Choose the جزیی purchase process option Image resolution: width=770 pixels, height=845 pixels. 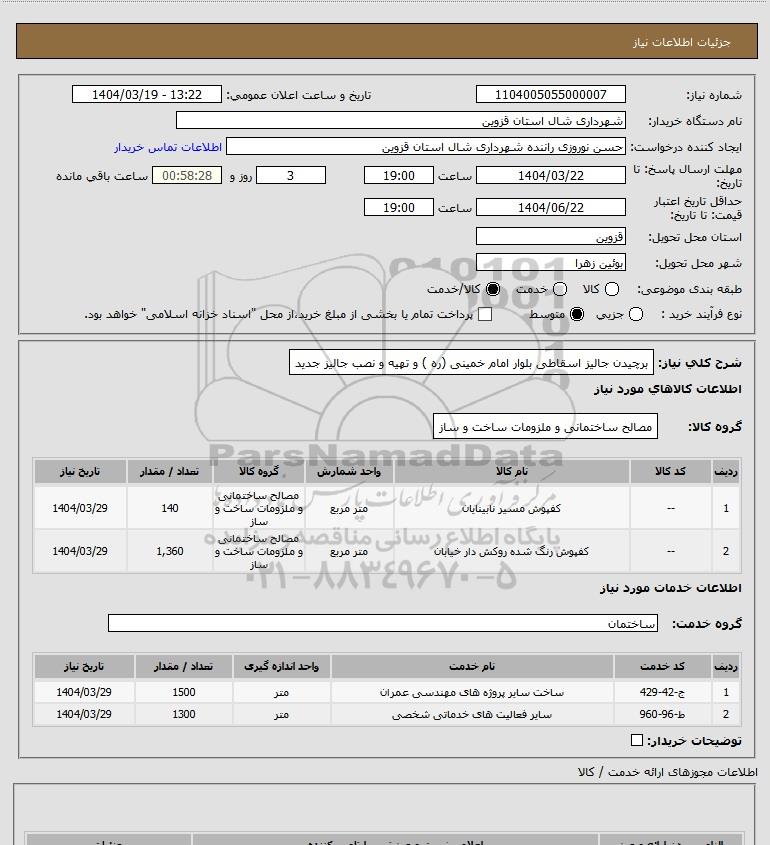click(636, 314)
